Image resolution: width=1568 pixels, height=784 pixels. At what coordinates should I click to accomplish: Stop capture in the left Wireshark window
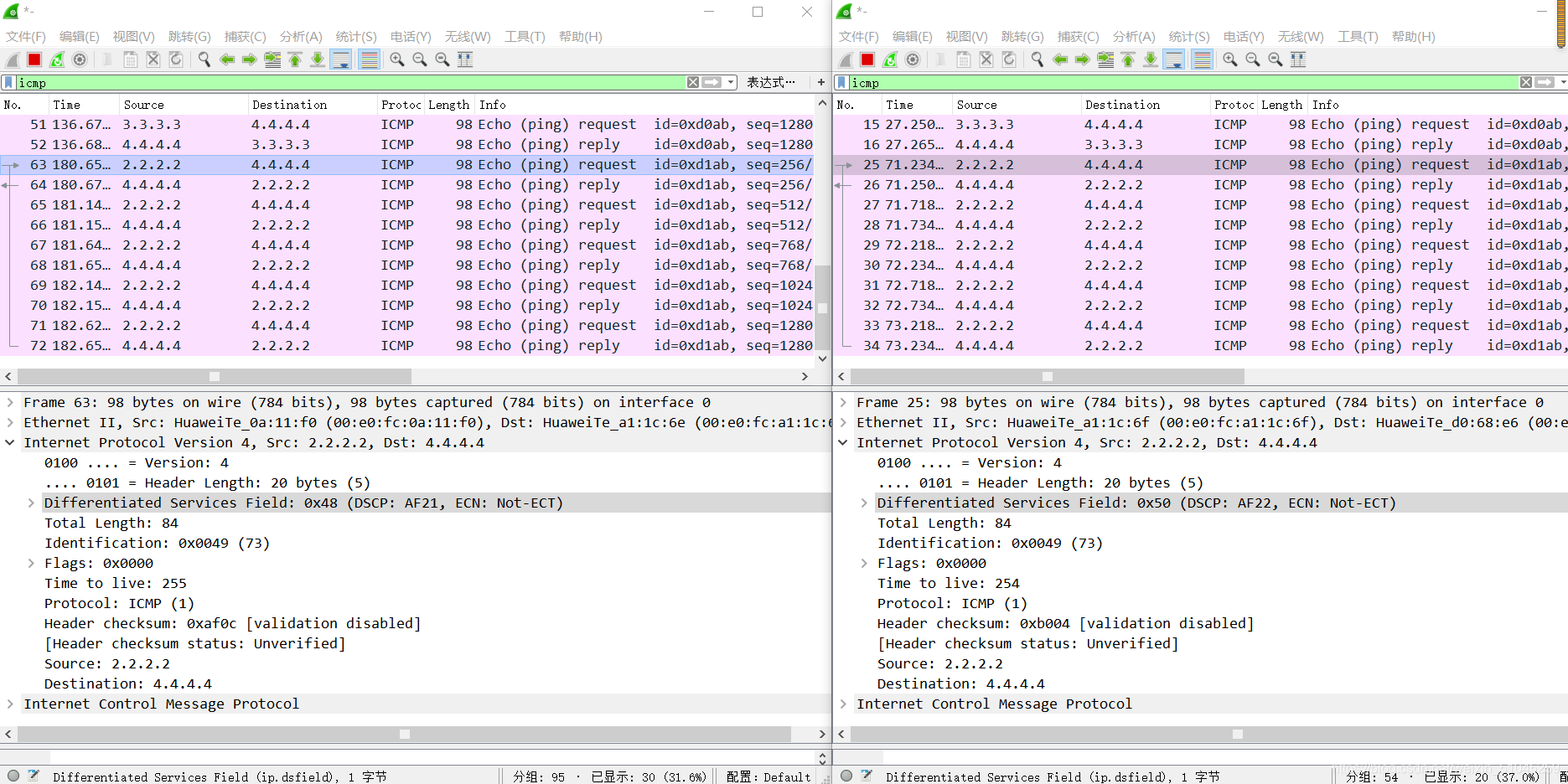[34, 59]
